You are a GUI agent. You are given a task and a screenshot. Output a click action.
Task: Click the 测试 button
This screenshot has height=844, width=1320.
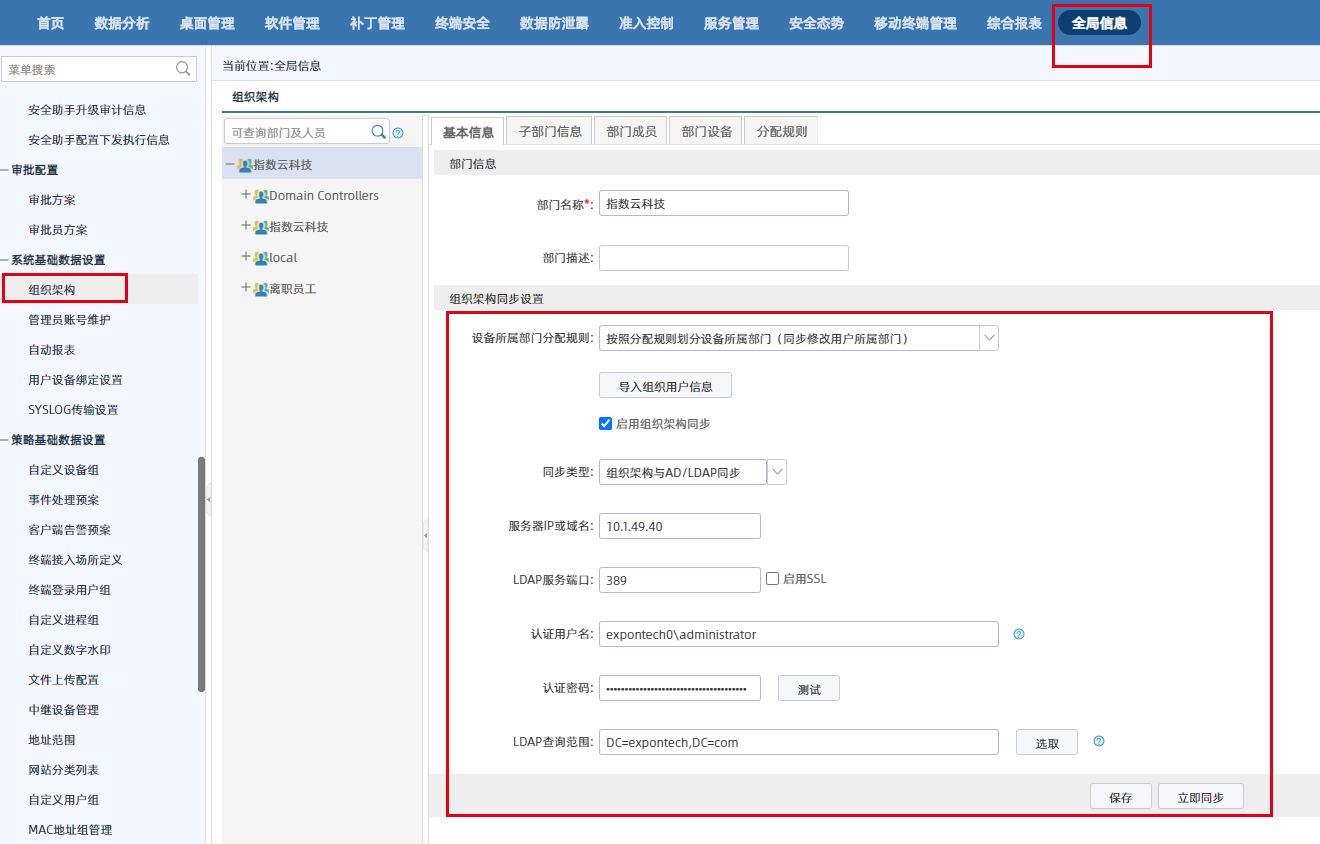tap(809, 689)
